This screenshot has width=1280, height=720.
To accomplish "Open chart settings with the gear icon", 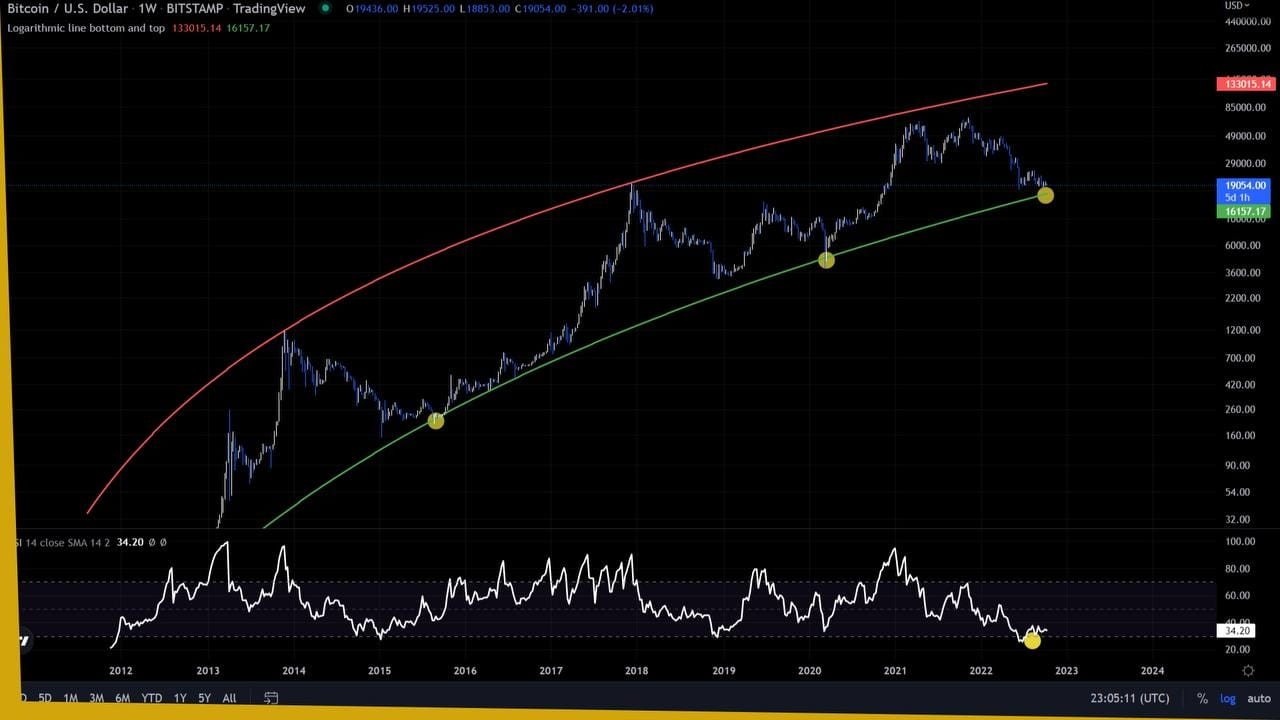I will pyautogui.click(x=1247, y=672).
